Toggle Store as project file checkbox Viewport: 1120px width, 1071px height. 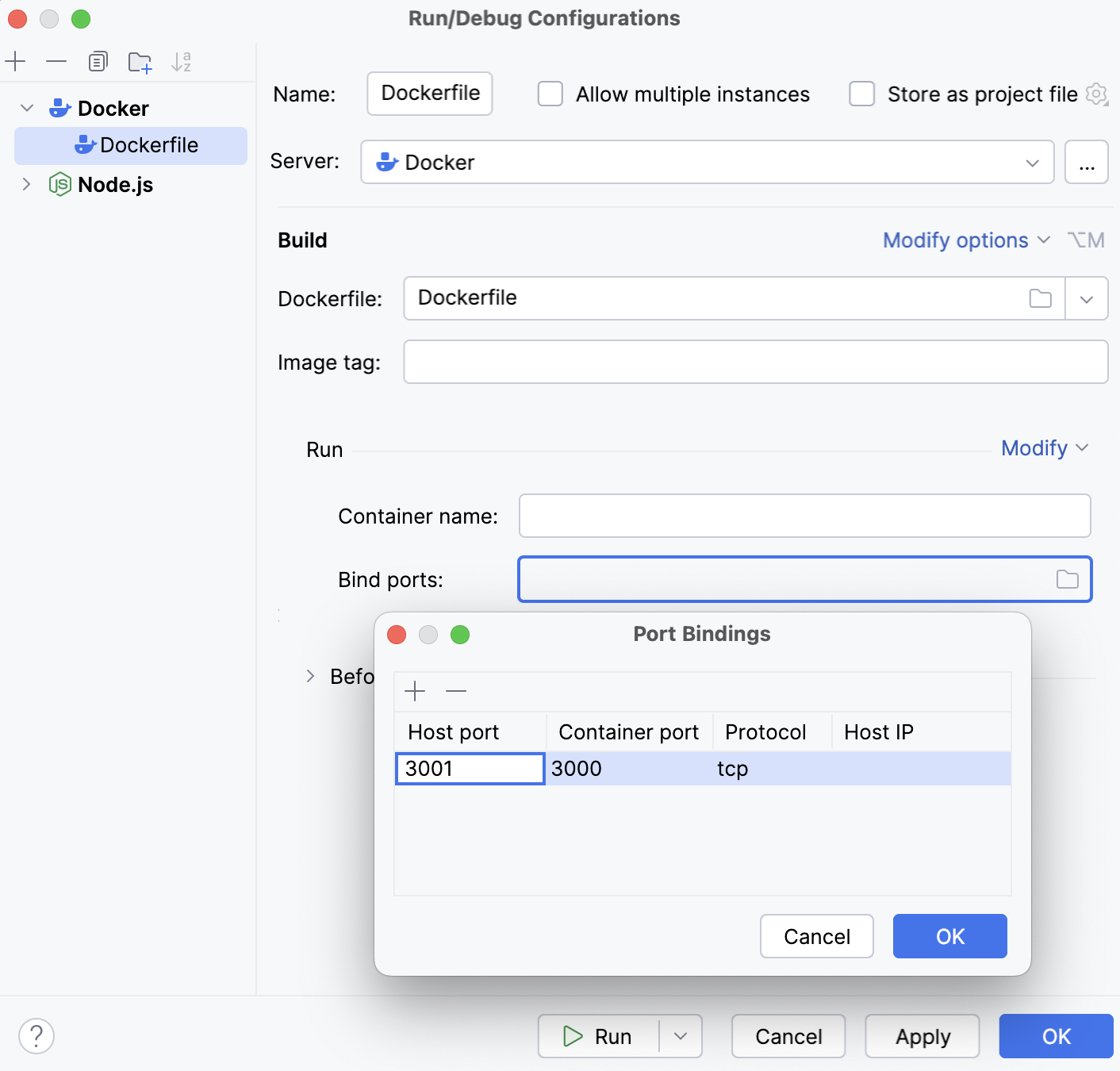[862, 94]
